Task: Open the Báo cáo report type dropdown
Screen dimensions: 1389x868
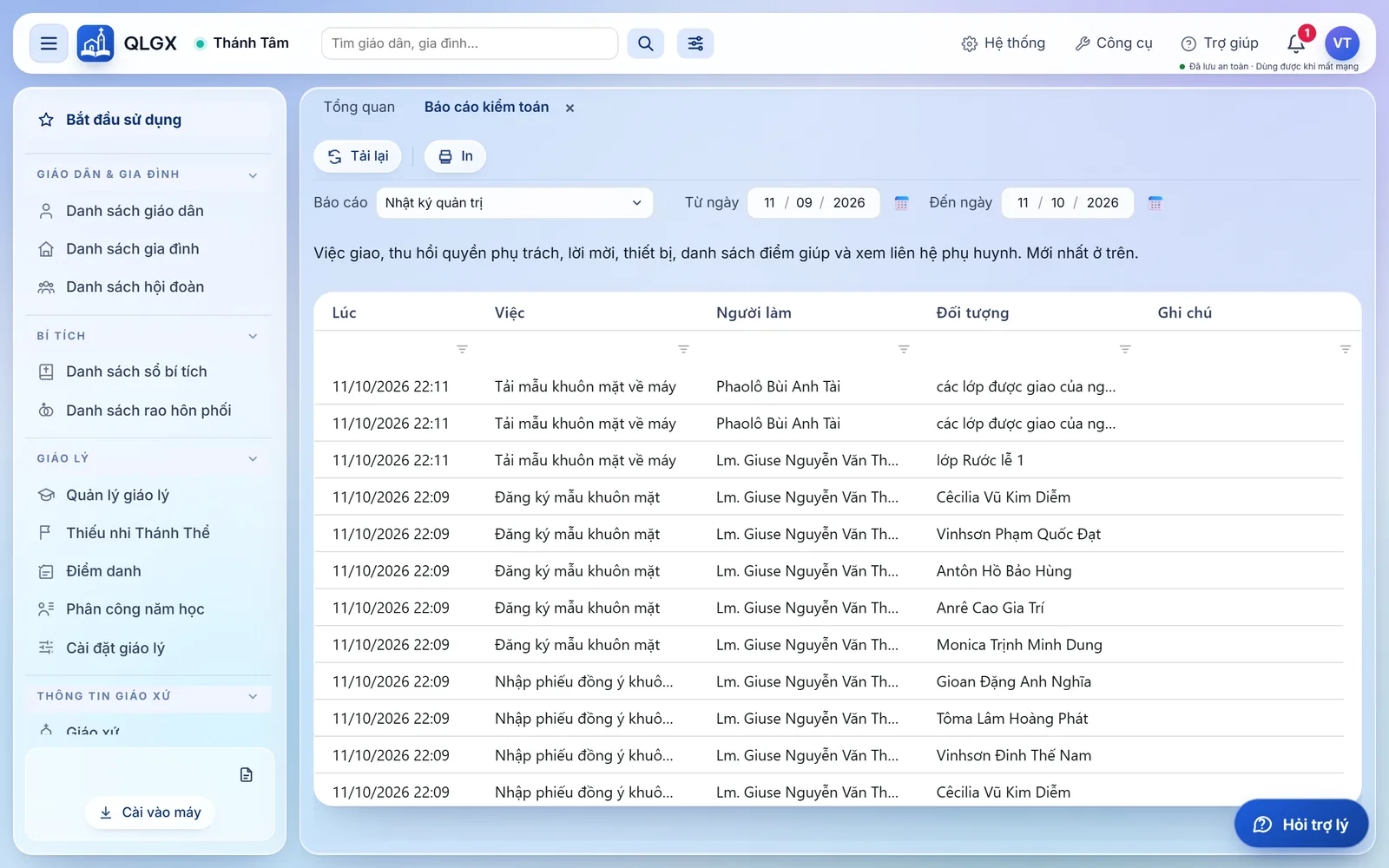Action: click(x=514, y=203)
